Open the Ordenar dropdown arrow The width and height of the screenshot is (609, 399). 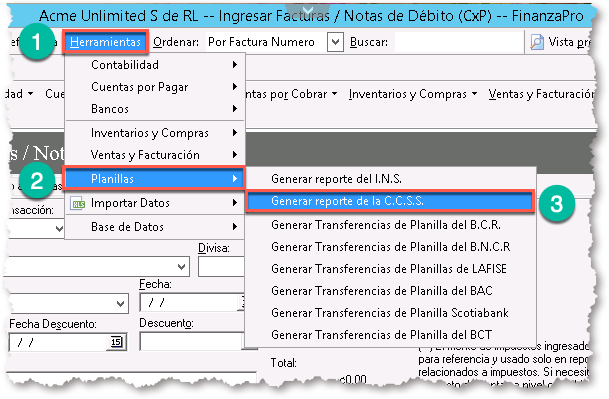pos(335,42)
